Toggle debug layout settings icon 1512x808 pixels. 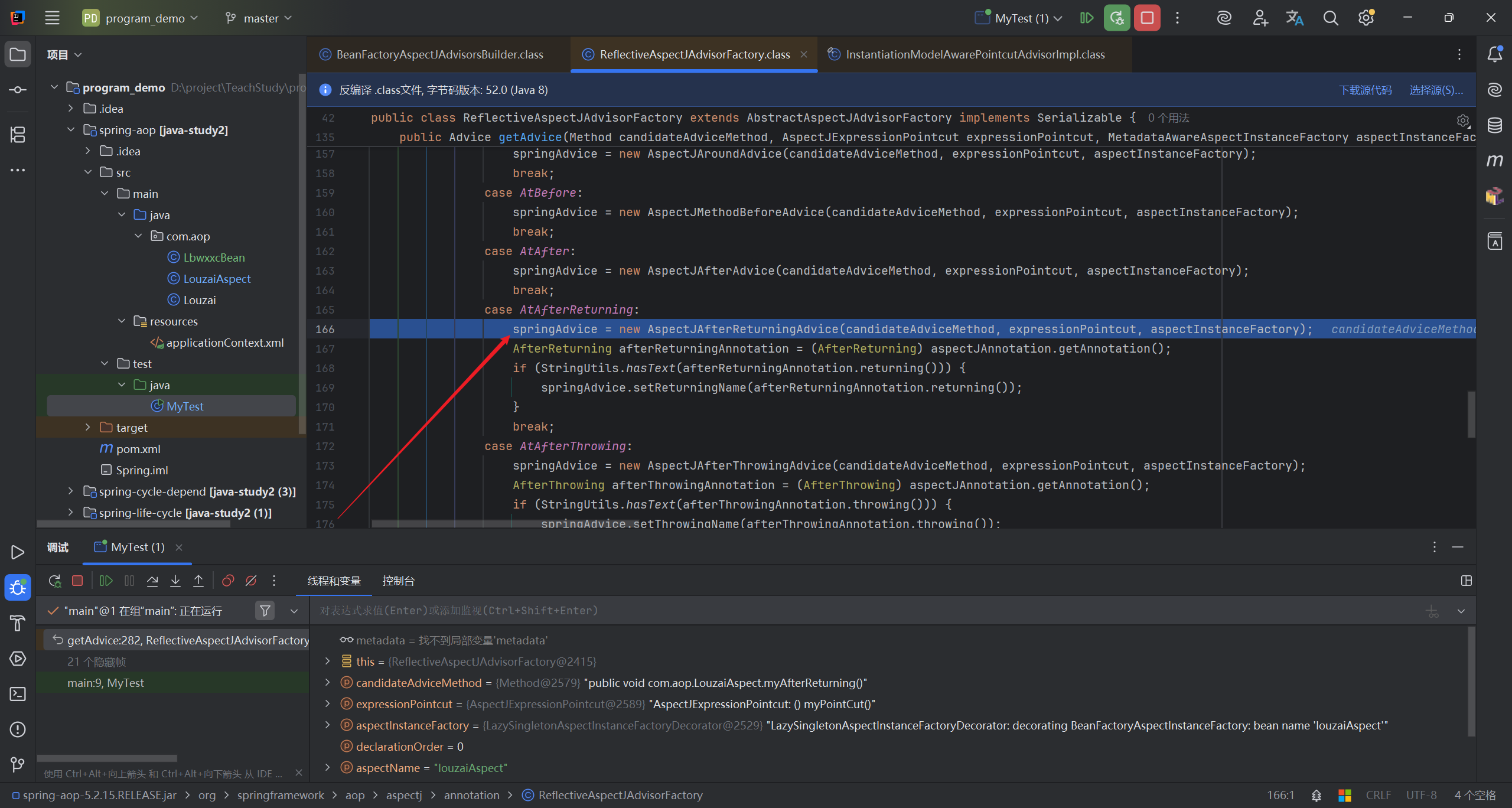tap(1466, 581)
